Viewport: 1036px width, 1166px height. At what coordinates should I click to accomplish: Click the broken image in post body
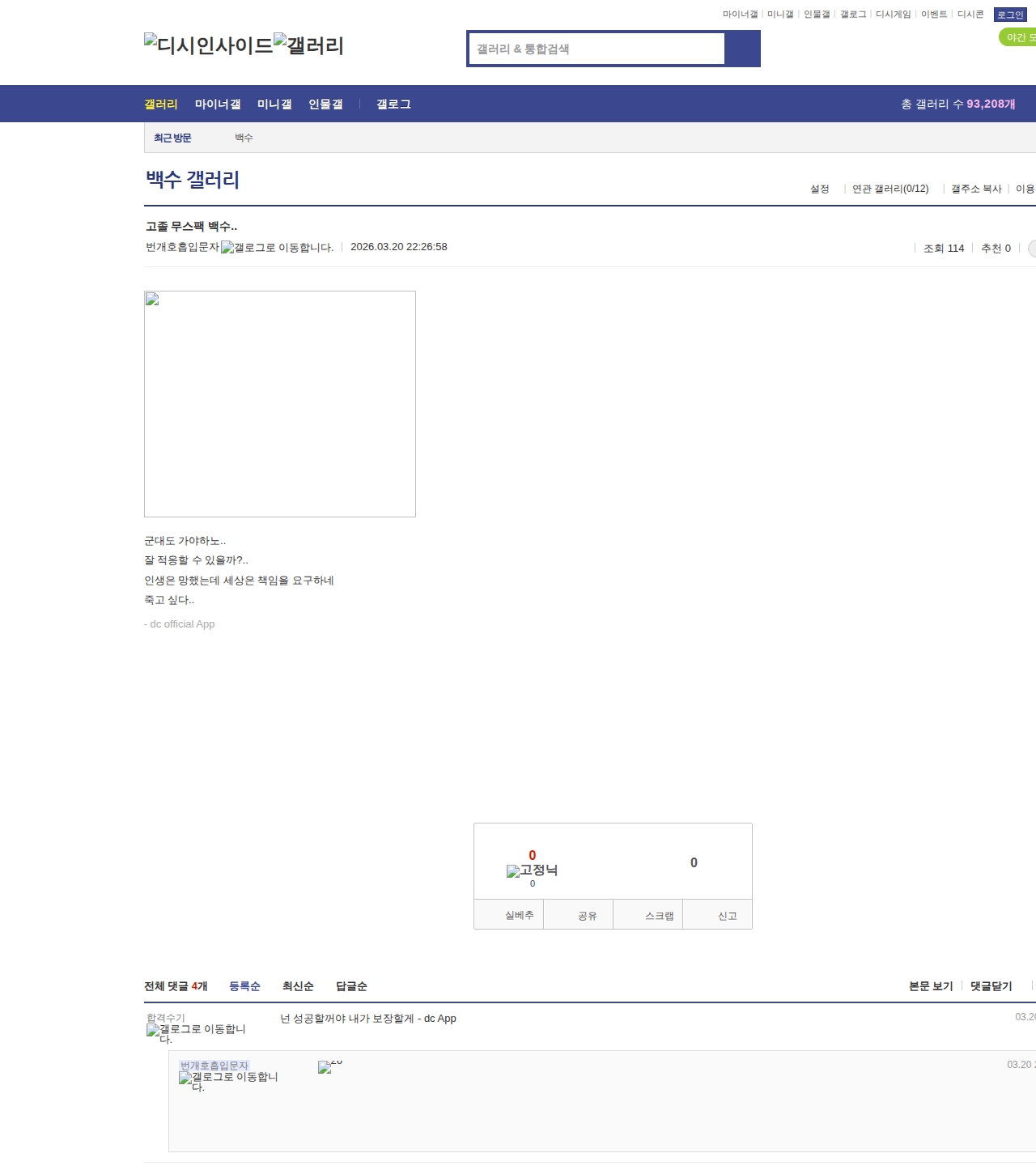(x=279, y=403)
